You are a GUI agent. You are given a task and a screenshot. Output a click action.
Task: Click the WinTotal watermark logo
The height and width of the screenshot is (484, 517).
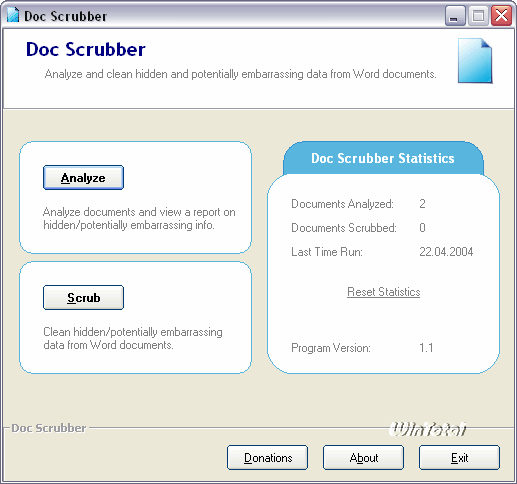(x=428, y=429)
